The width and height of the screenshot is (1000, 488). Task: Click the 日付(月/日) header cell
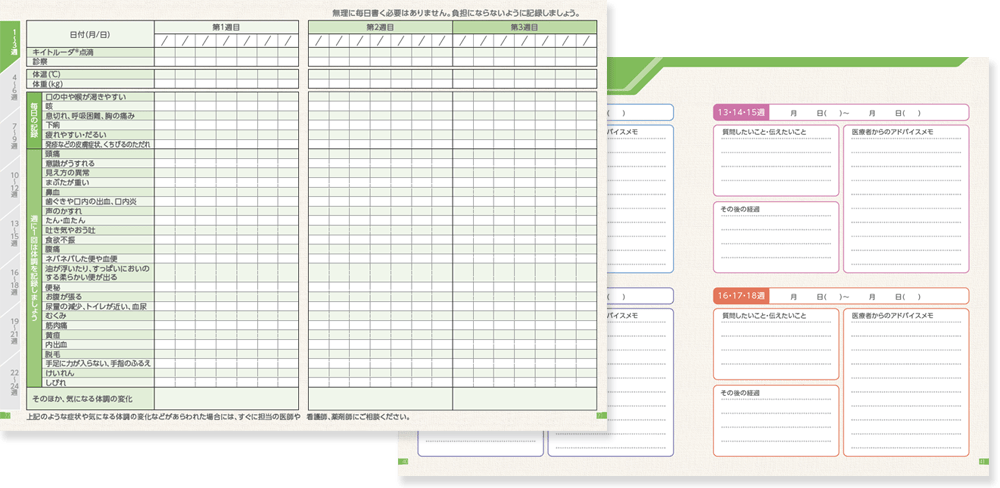coord(90,34)
